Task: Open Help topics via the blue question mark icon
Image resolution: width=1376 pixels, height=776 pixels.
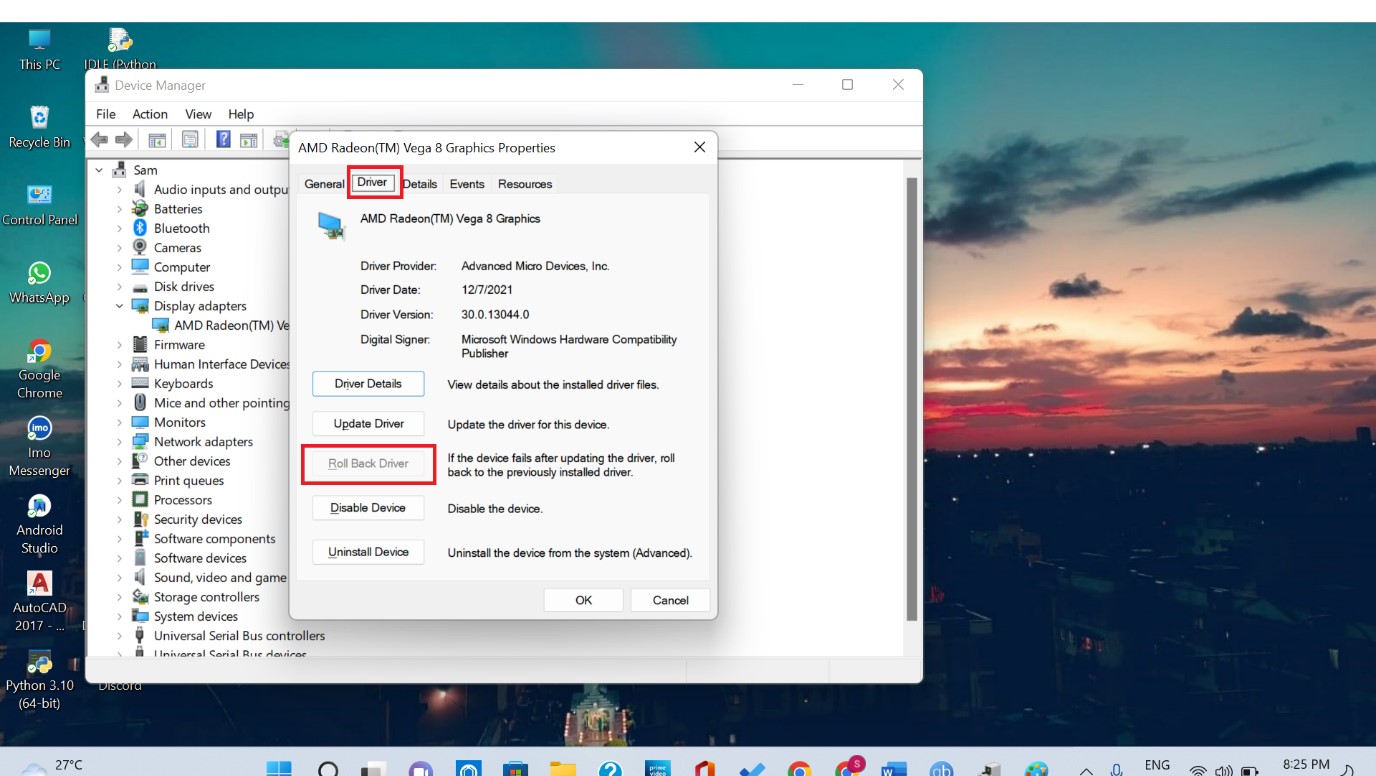Action: pos(223,139)
